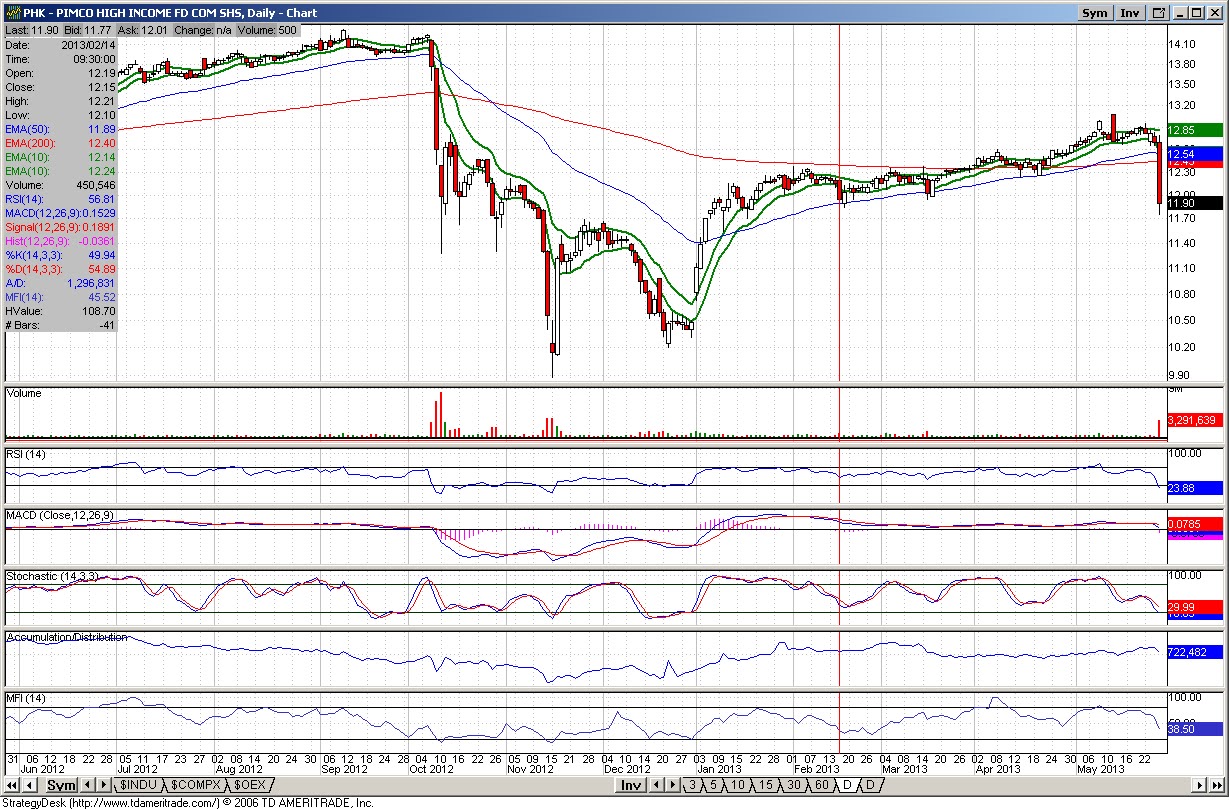Click the A/D row in the data panel

[x=61, y=283]
